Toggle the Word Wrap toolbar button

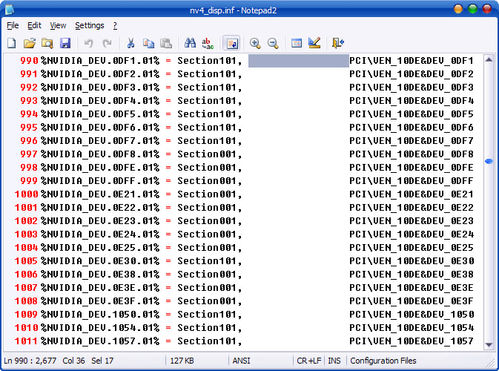(231, 43)
